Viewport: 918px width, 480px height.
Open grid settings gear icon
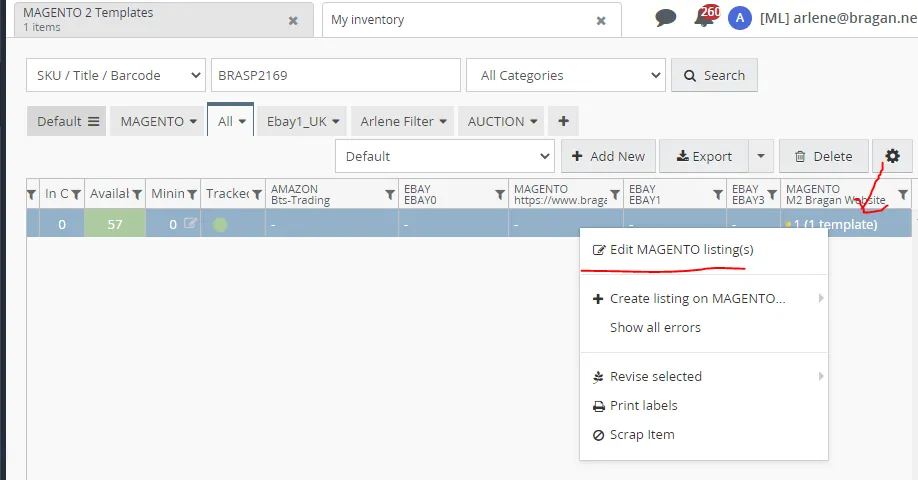pos(892,156)
